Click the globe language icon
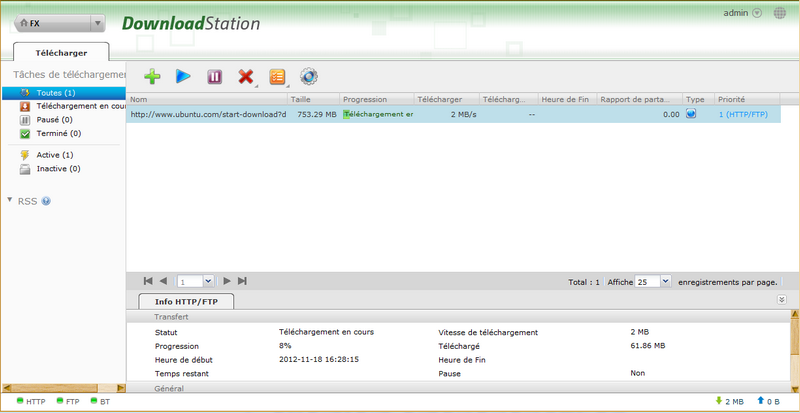 (x=780, y=13)
